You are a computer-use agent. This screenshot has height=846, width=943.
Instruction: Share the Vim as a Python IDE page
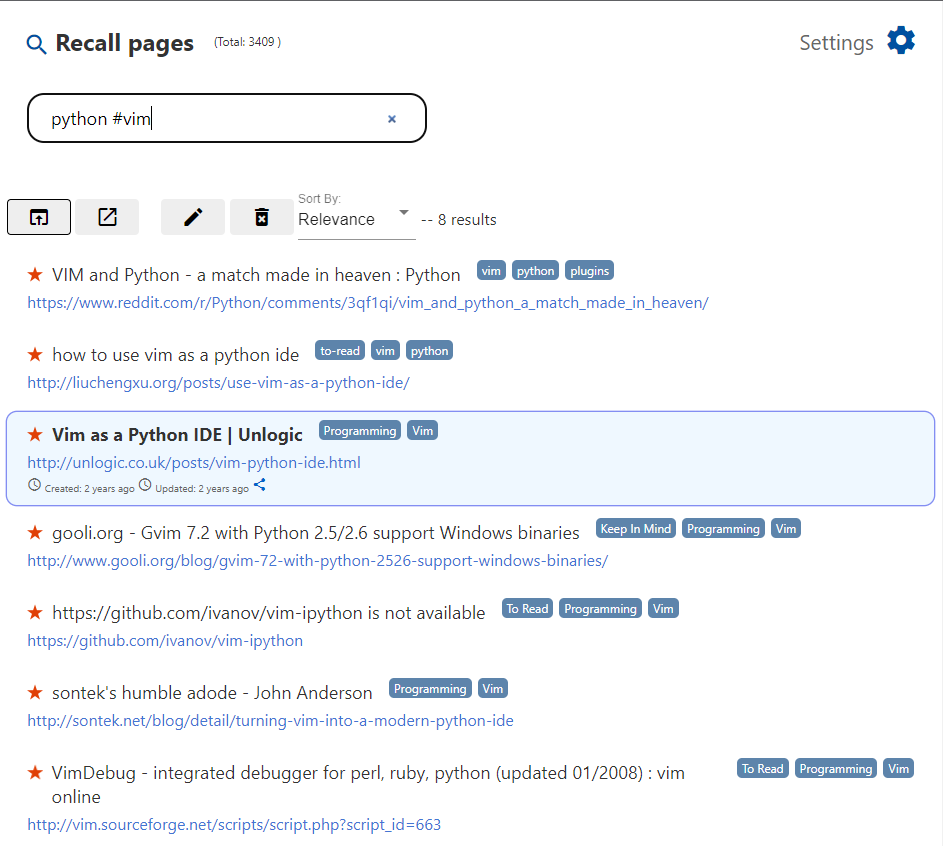260,485
